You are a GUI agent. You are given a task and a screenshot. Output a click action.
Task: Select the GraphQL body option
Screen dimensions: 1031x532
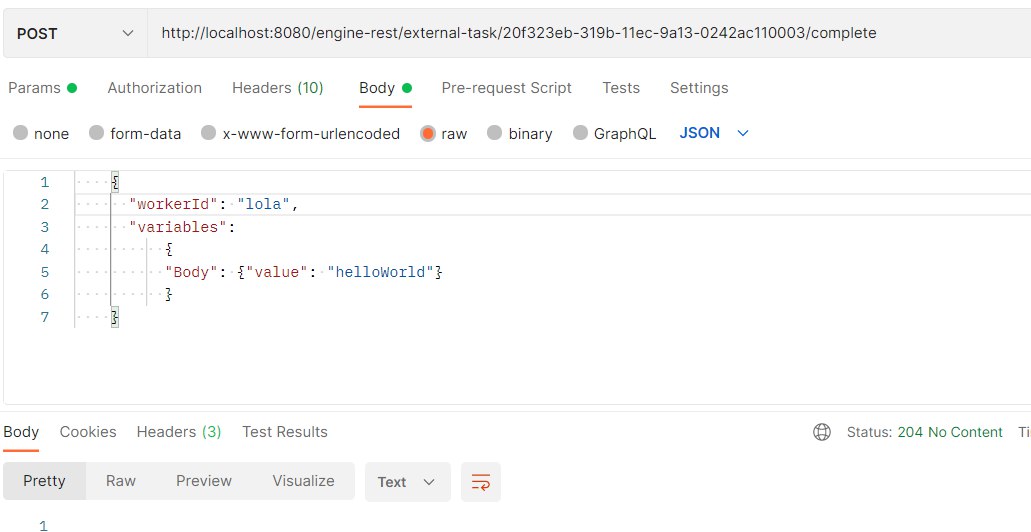(x=580, y=133)
